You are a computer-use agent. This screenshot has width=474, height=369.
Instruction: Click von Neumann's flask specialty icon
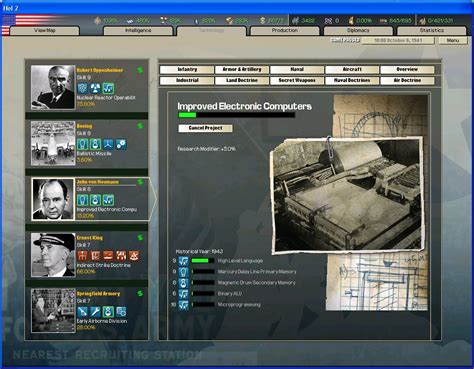[x=95, y=200]
